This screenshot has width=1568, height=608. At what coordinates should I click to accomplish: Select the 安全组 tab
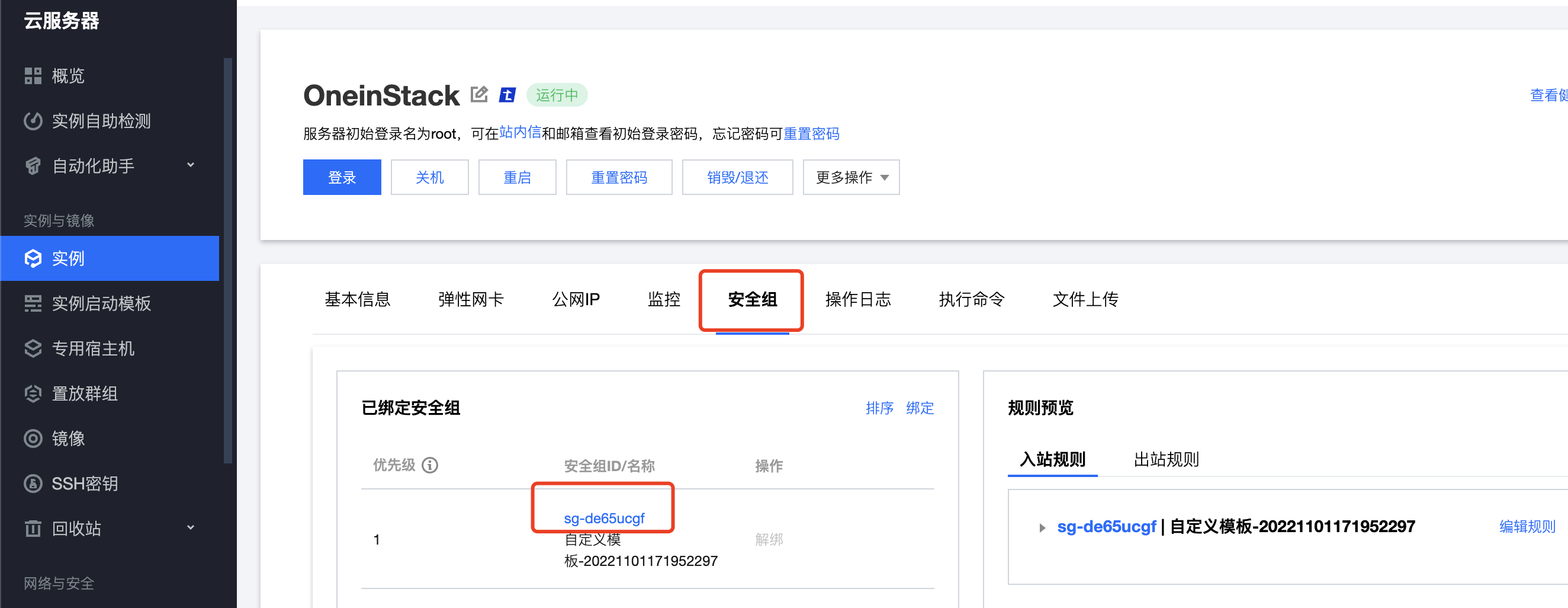753,299
